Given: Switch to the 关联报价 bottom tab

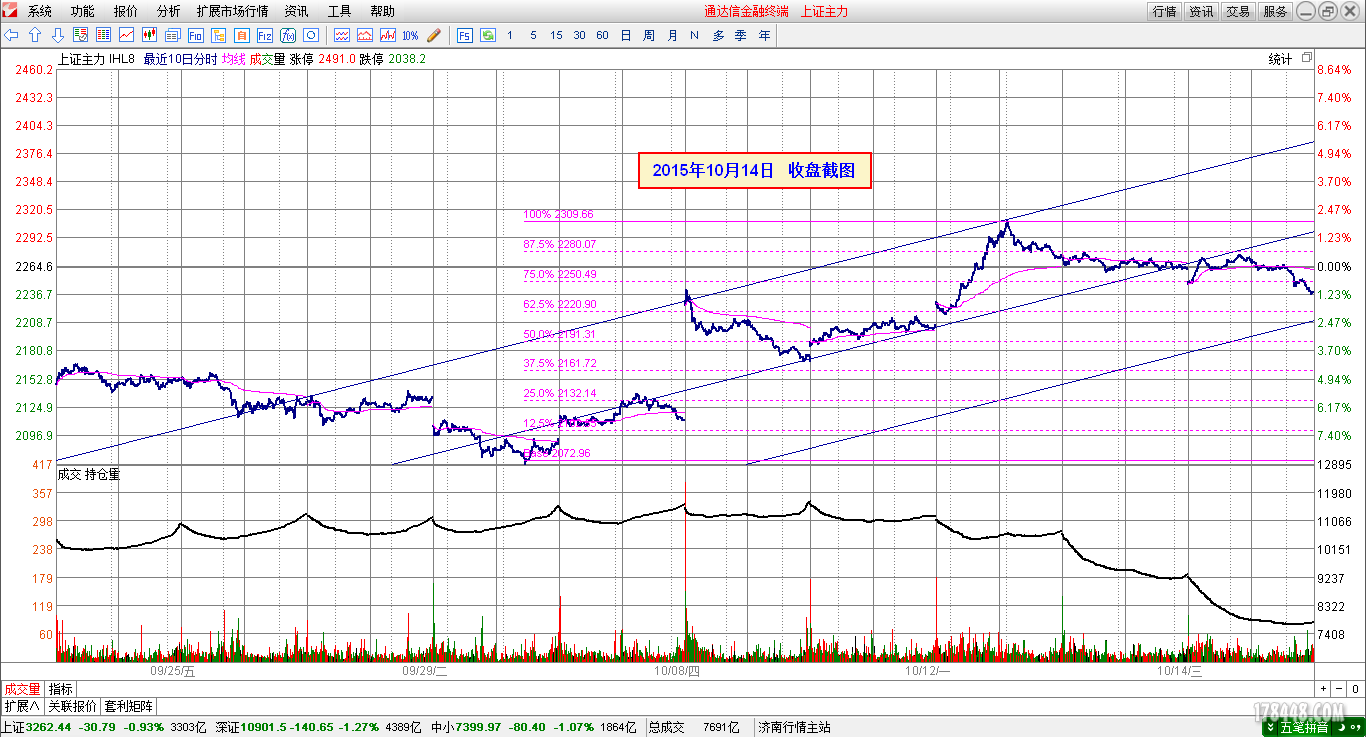Looking at the screenshot, I should (72, 706).
